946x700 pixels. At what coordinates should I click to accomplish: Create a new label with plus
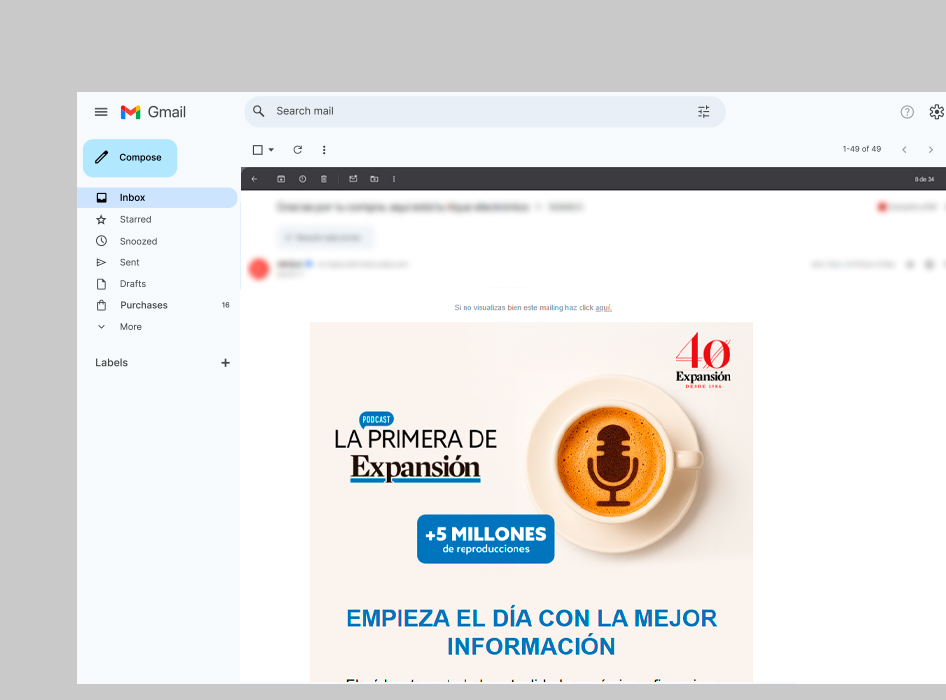pos(225,363)
